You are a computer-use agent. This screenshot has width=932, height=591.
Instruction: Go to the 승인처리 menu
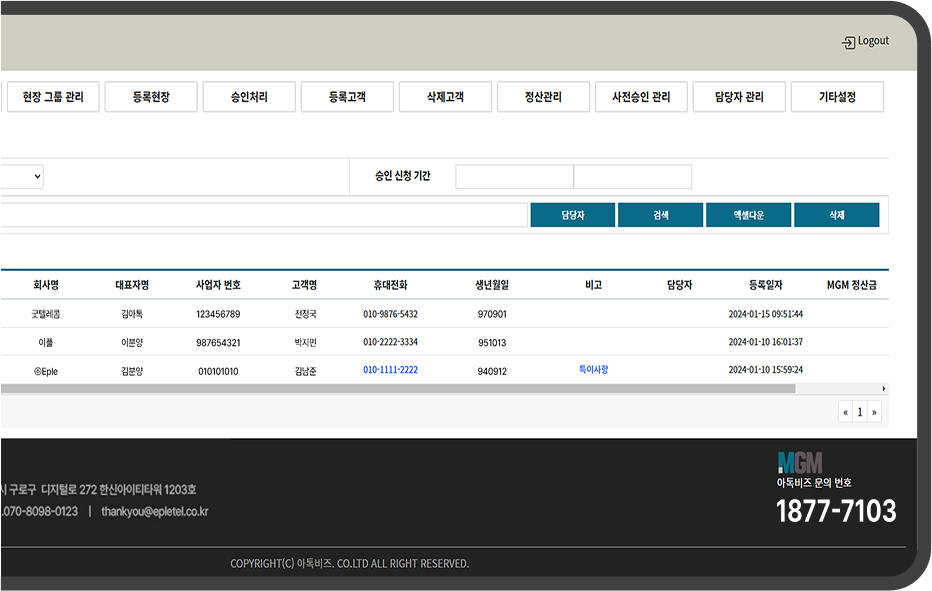coord(249,97)
